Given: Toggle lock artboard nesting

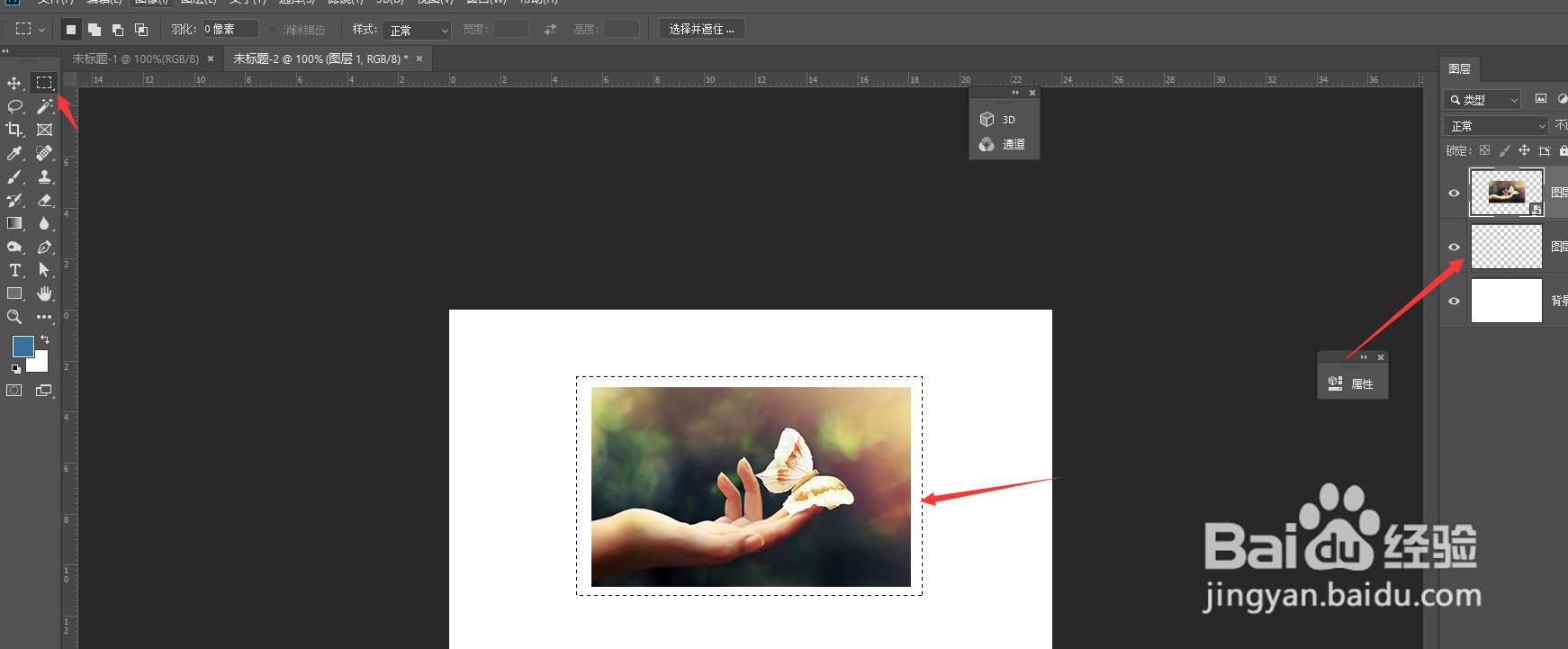Looking at the screenshot, I should [1545, 150].
